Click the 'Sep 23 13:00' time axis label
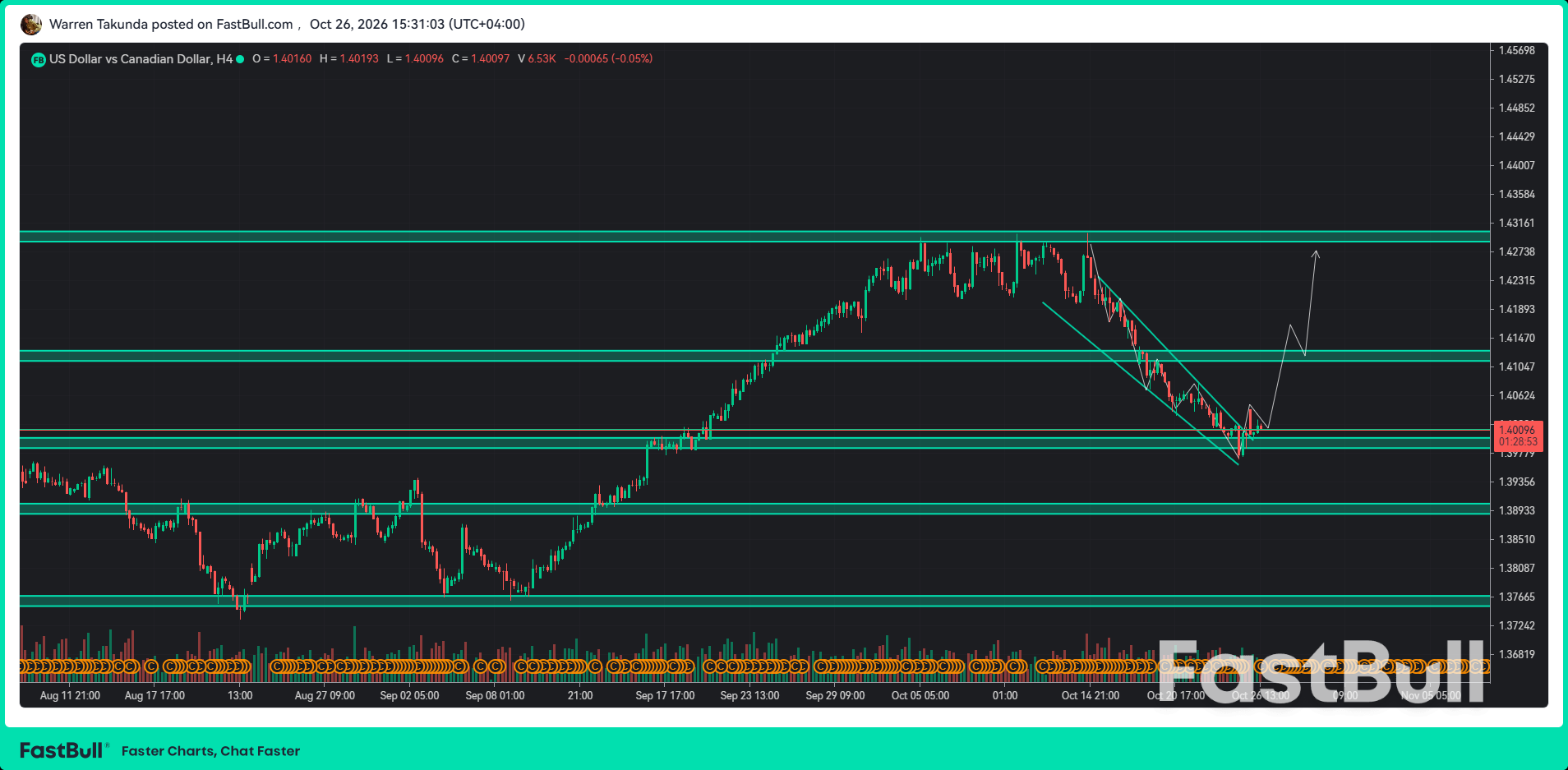Viewport: 1568px width, 770px height. click(749, 696)
